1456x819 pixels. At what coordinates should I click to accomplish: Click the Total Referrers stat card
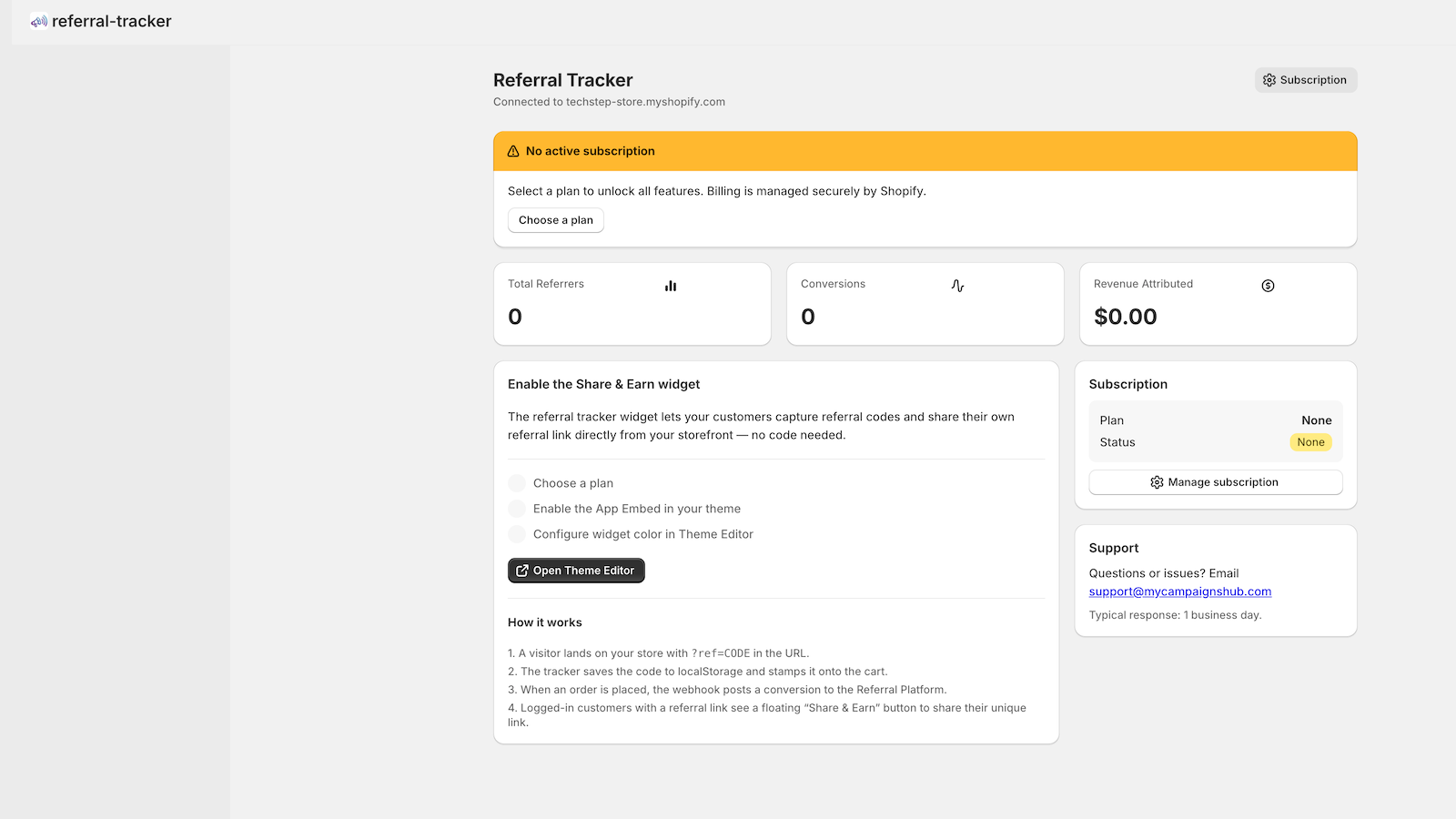click(x=632, y=304)
